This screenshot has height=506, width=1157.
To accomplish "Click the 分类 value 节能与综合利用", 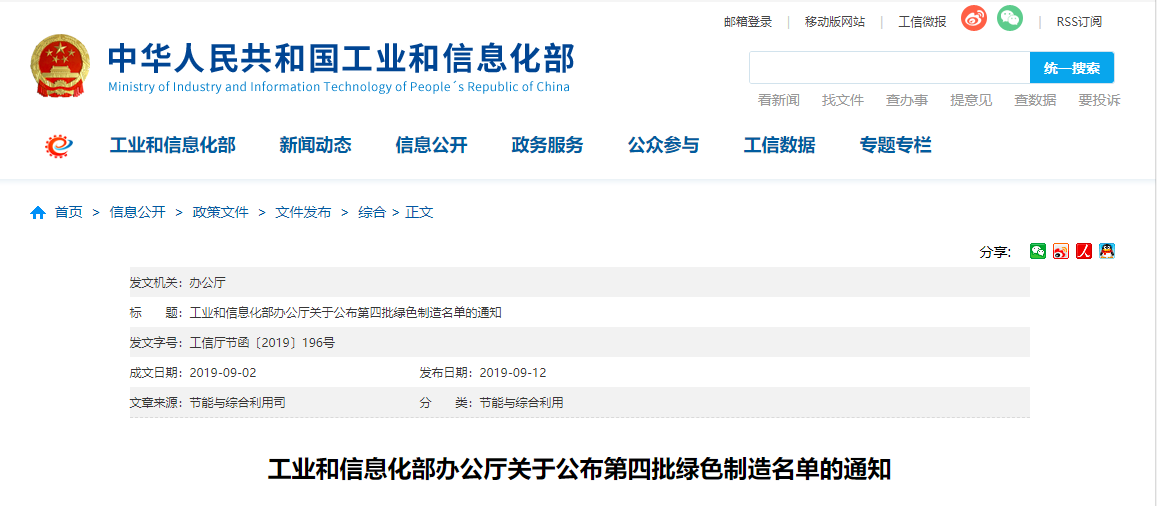I will coord(522,403).
